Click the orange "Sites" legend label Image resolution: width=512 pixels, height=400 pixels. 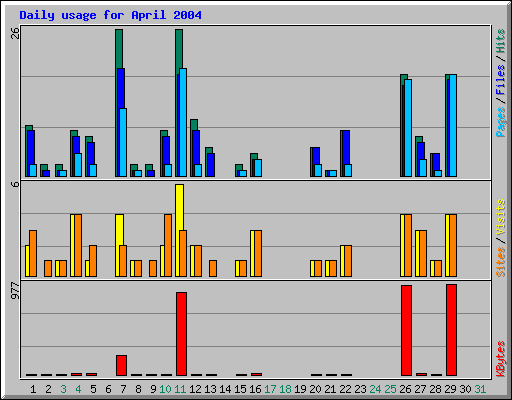[x=500, y=262]
